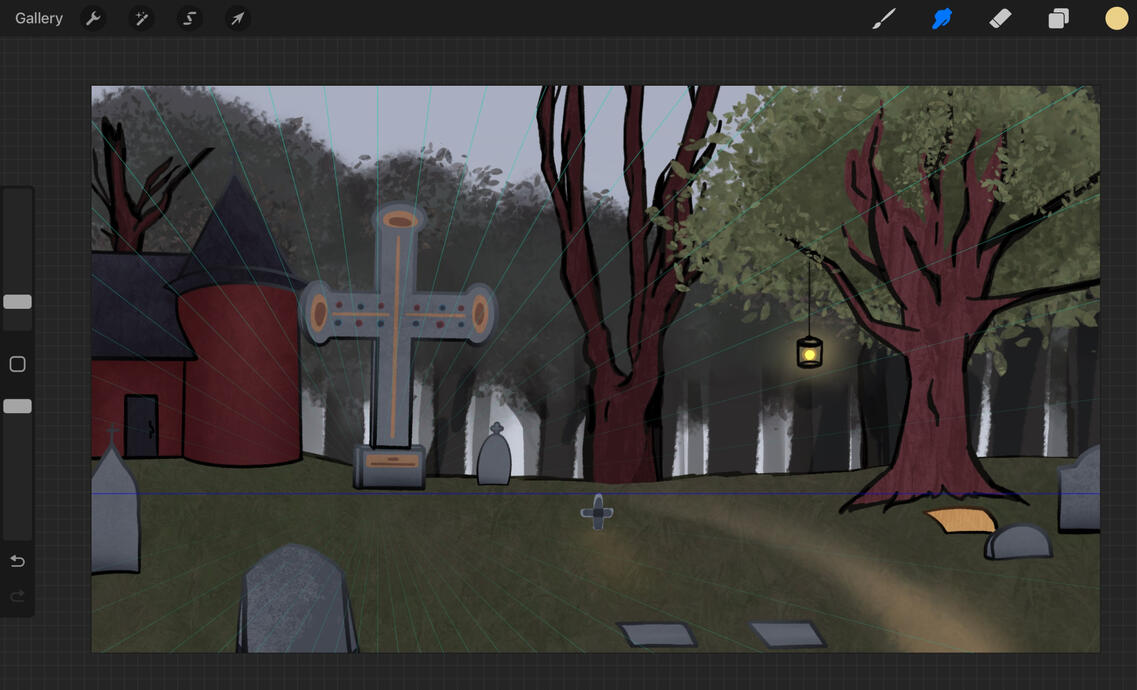Select the Transform arrow tool
Image resolution: width=1137 pixels, height=690 pixels.
point(237,18)
